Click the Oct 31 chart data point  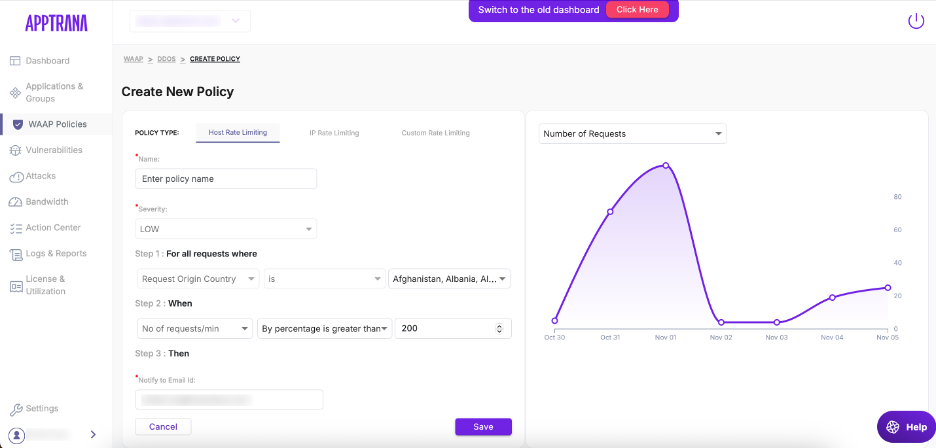tap(610, 212)
